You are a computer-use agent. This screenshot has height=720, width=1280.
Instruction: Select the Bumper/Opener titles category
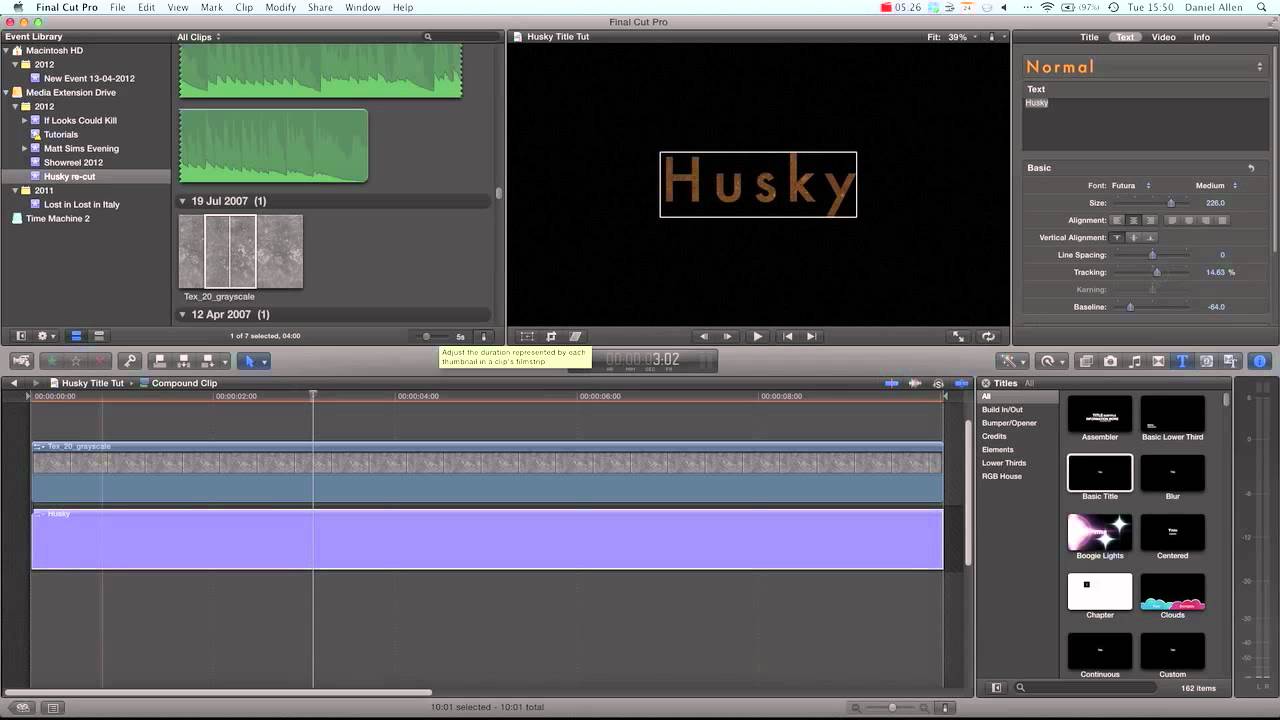tap(1009, 423)
